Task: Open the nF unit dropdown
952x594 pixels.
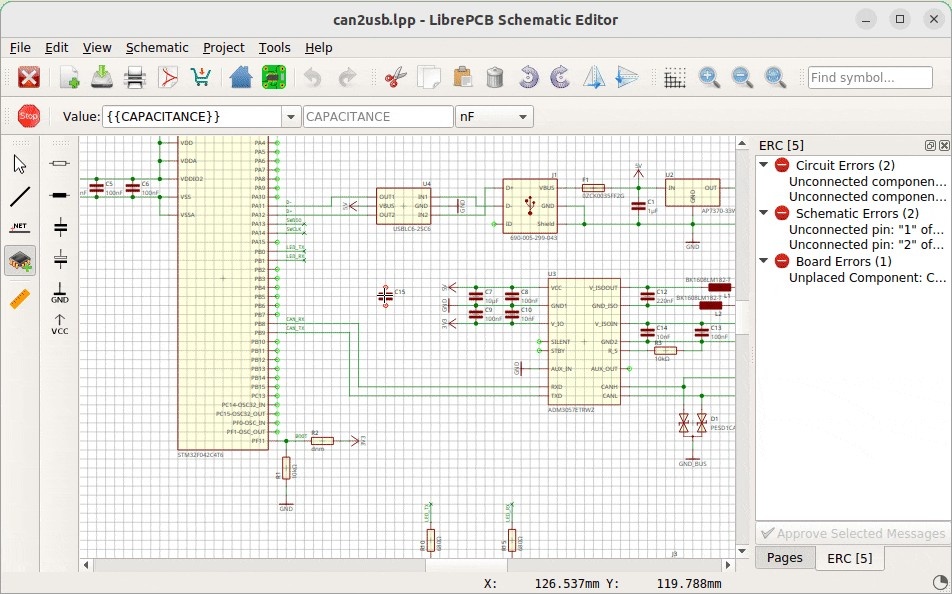Action: [521, 116]
